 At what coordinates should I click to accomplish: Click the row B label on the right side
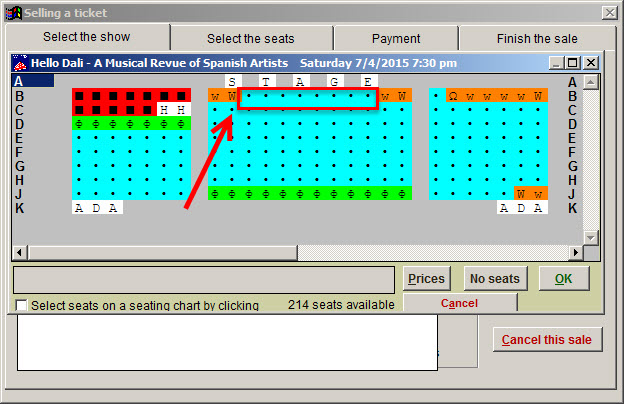572,96
